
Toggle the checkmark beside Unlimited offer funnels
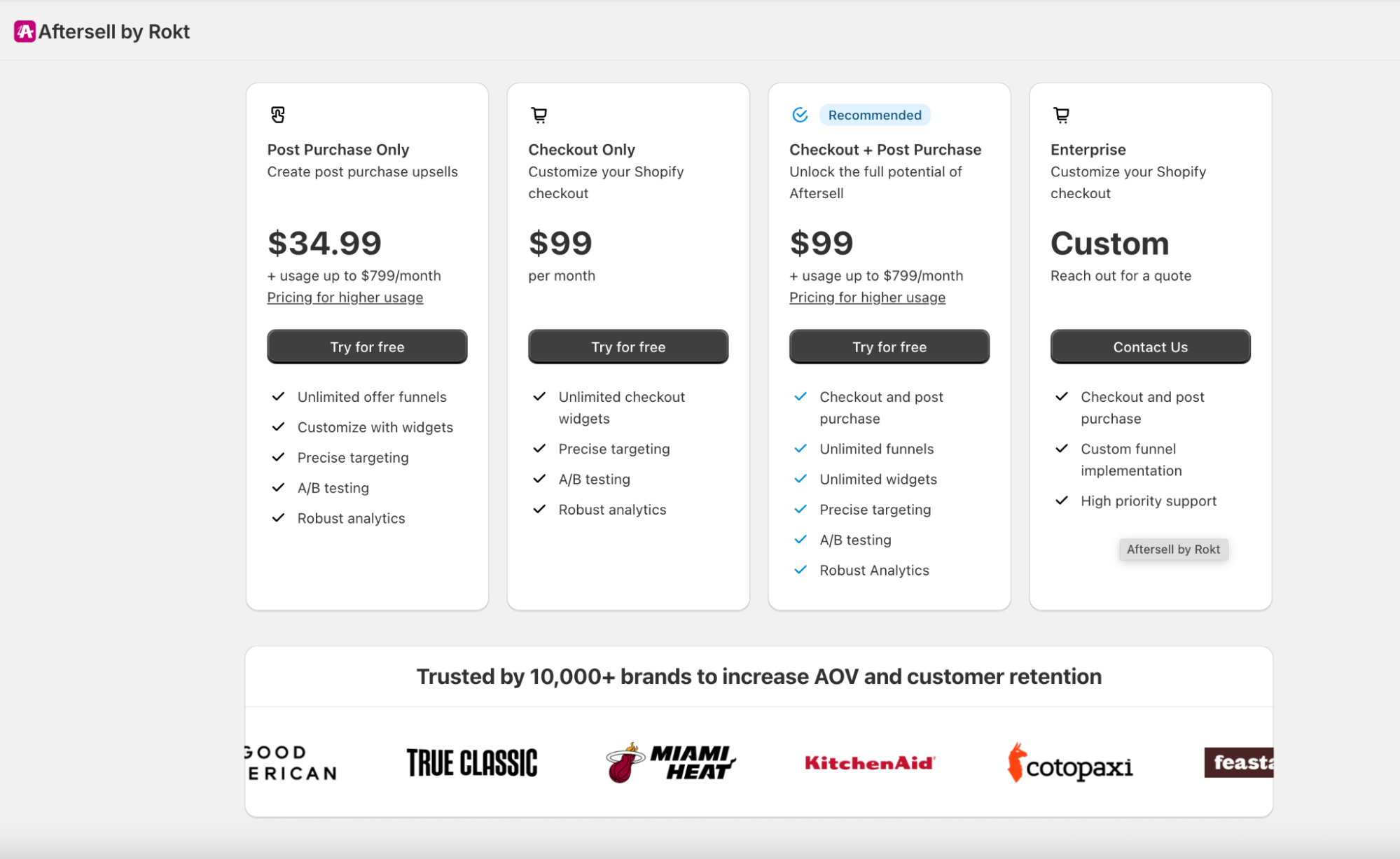coord(278,396)
